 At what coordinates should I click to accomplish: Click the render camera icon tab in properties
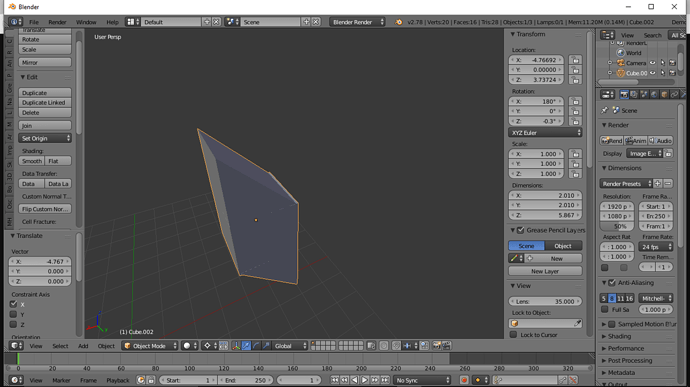[624, 95]
